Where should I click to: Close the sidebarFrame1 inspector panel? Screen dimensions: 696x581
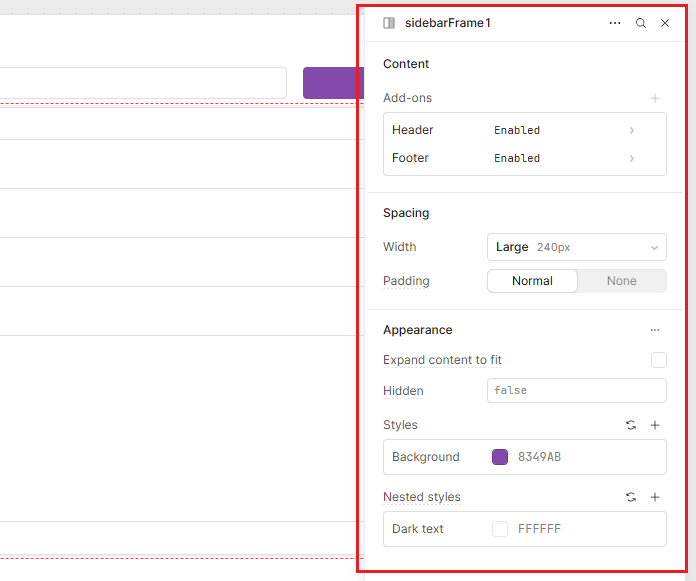[664, 23]
